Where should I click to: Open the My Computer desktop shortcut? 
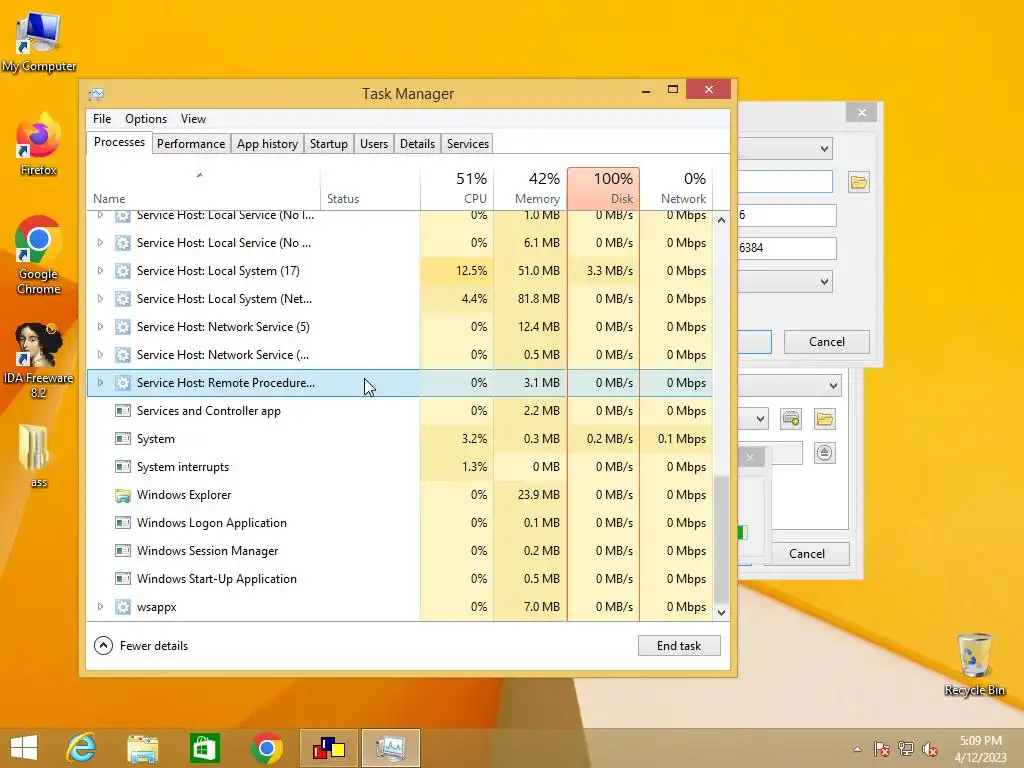[x=39, y=41]
